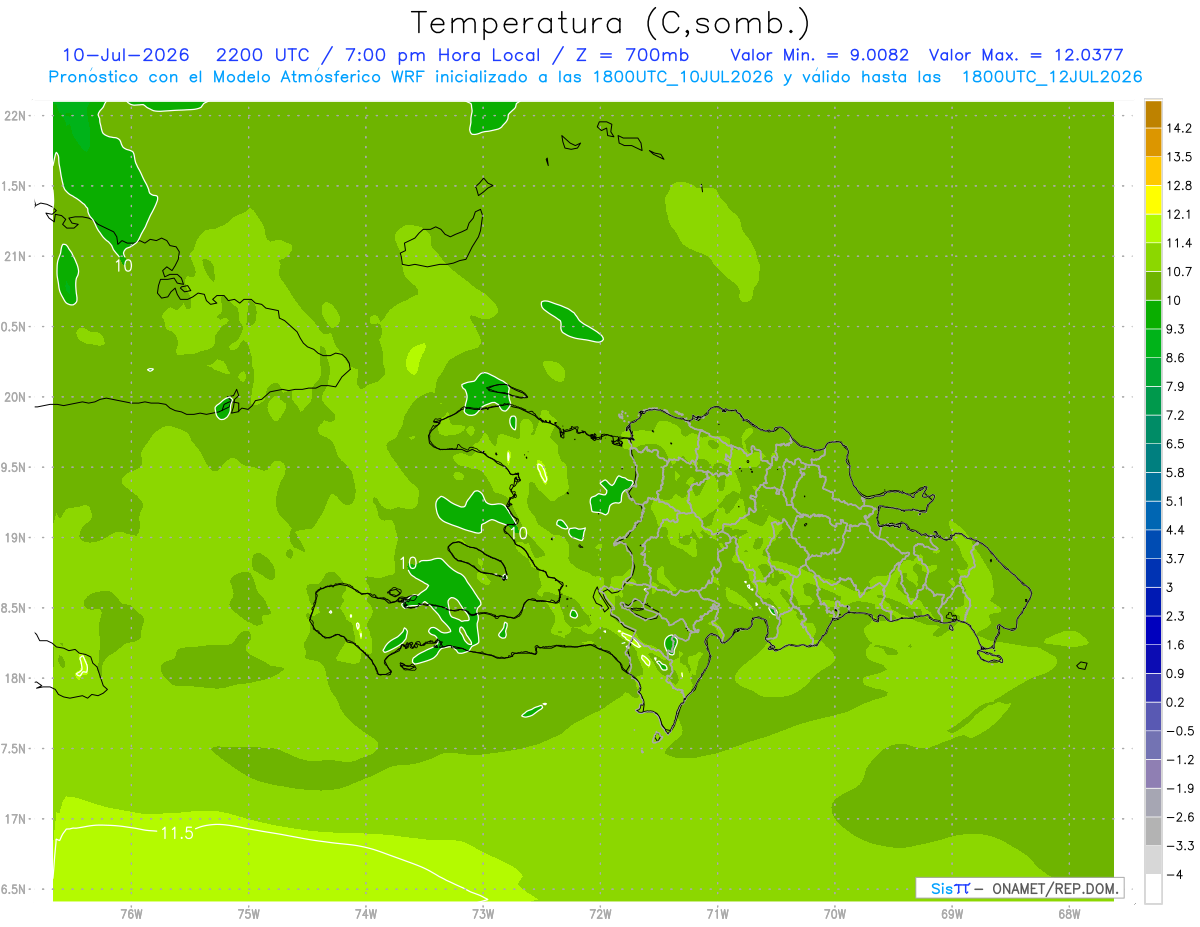Click the '68W' longitude axis label
The height and width of the screenshot is (927, 1200).
pos(1069,913)
